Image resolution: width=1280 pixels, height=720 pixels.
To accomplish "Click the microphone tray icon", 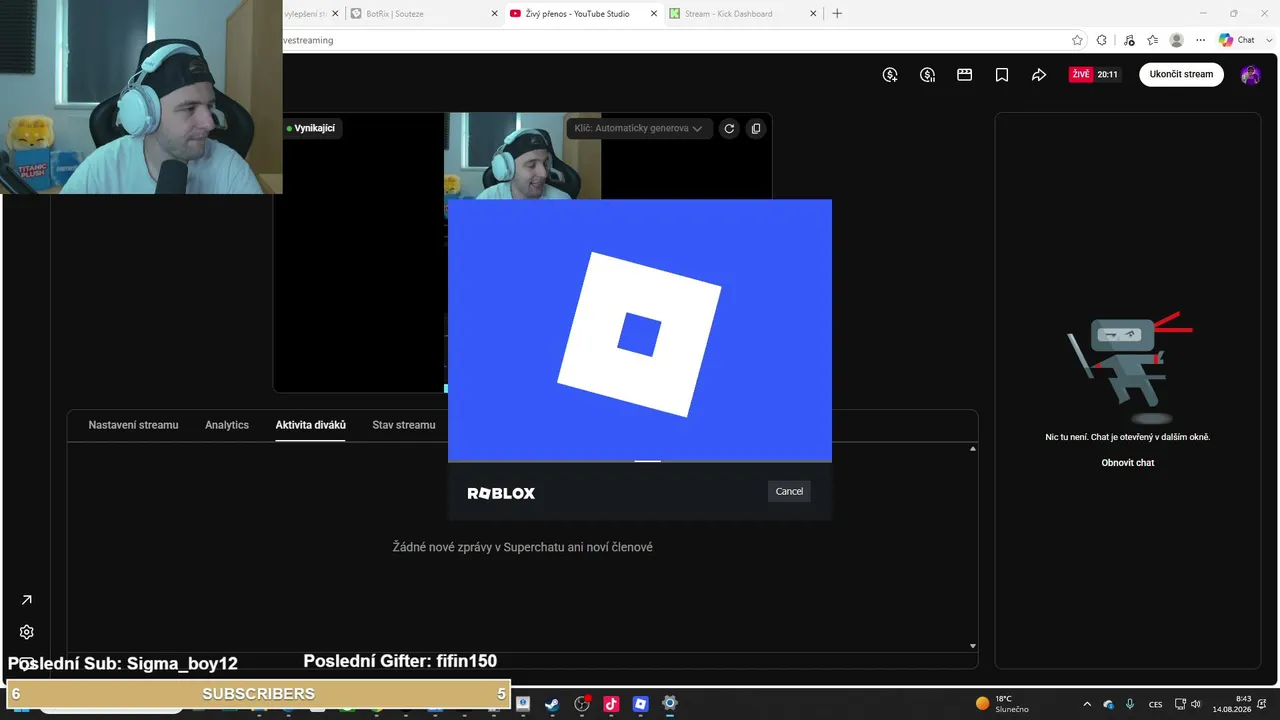I will tap(1130, 704).
